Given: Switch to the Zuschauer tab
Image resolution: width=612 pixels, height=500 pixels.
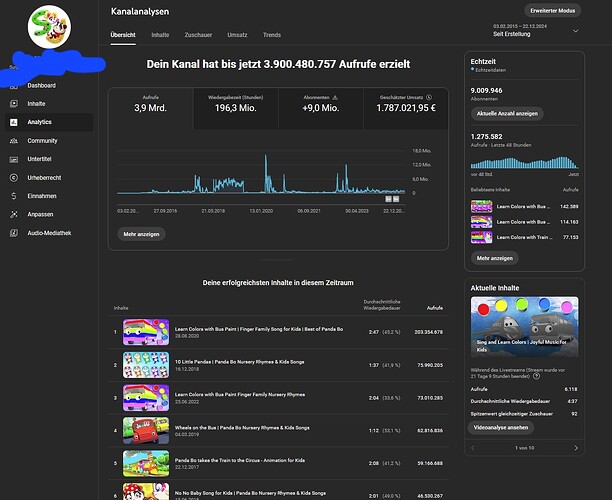Looking at the screenshot, I should [x=198, y=35].
